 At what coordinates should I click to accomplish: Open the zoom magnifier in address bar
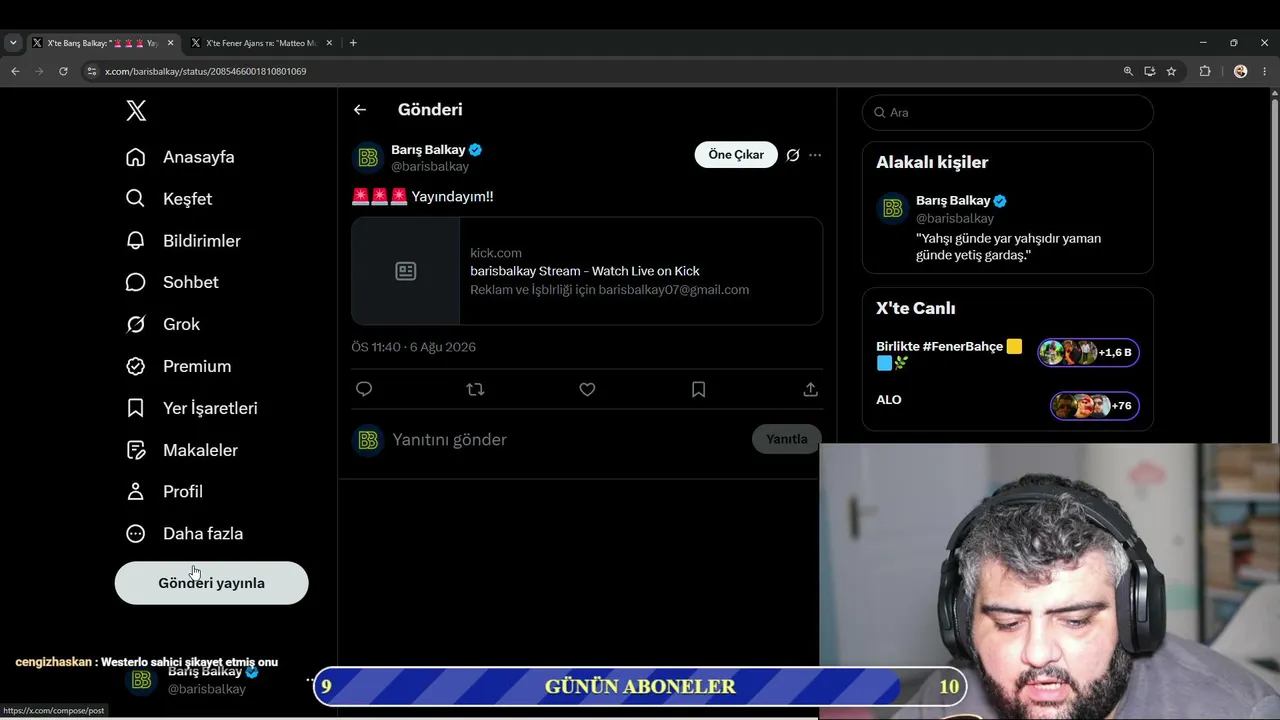pyautogui.click(x=1128, y=71)
